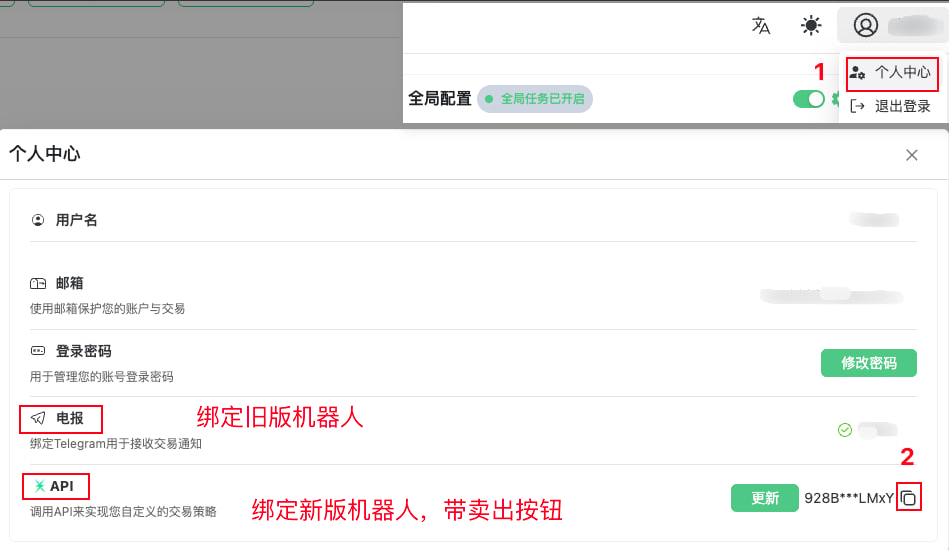Viewport: 949px width, 550px height.
Task: Click the Telegram paper plane icon
Action: pyautogui.click(x=38, y=418)
